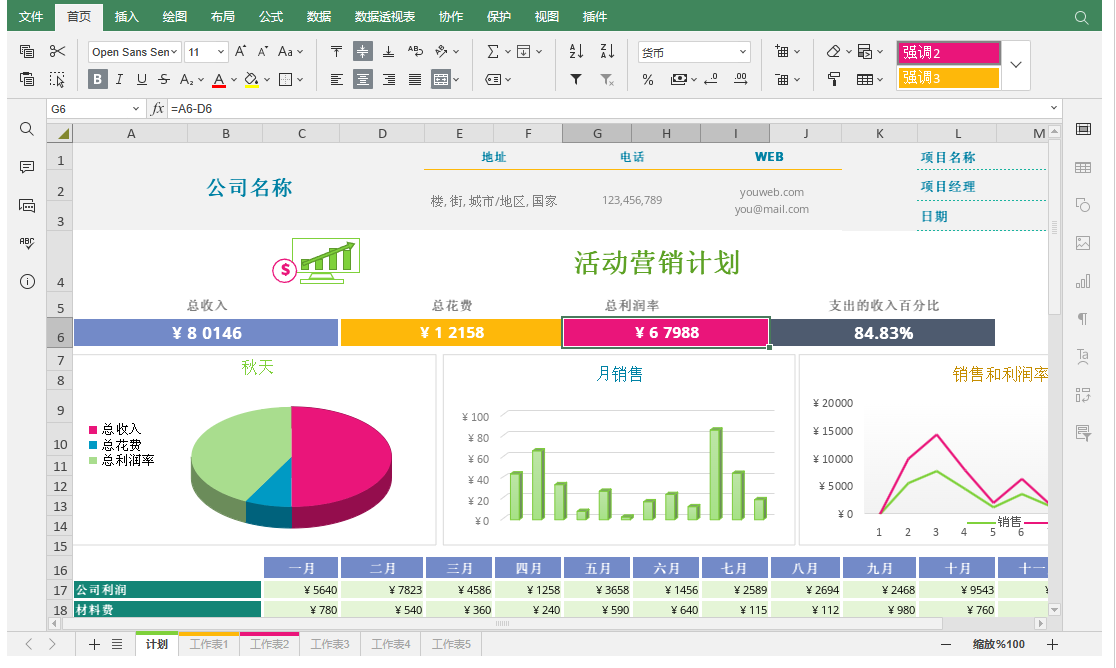Open spell check in left sidebar
The height and width of the screenshot is (668, 1116).
coord(26,243)
